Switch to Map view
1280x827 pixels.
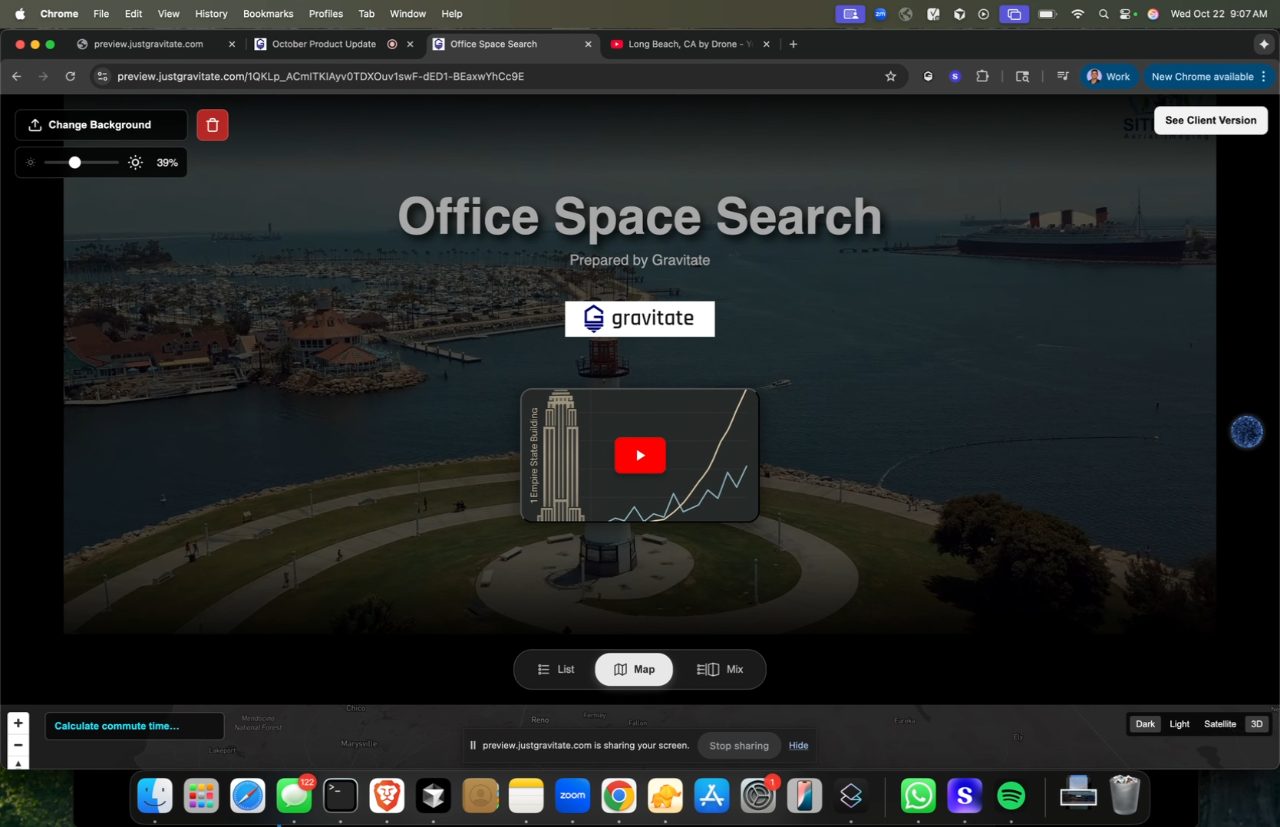(x=634, y=669)
